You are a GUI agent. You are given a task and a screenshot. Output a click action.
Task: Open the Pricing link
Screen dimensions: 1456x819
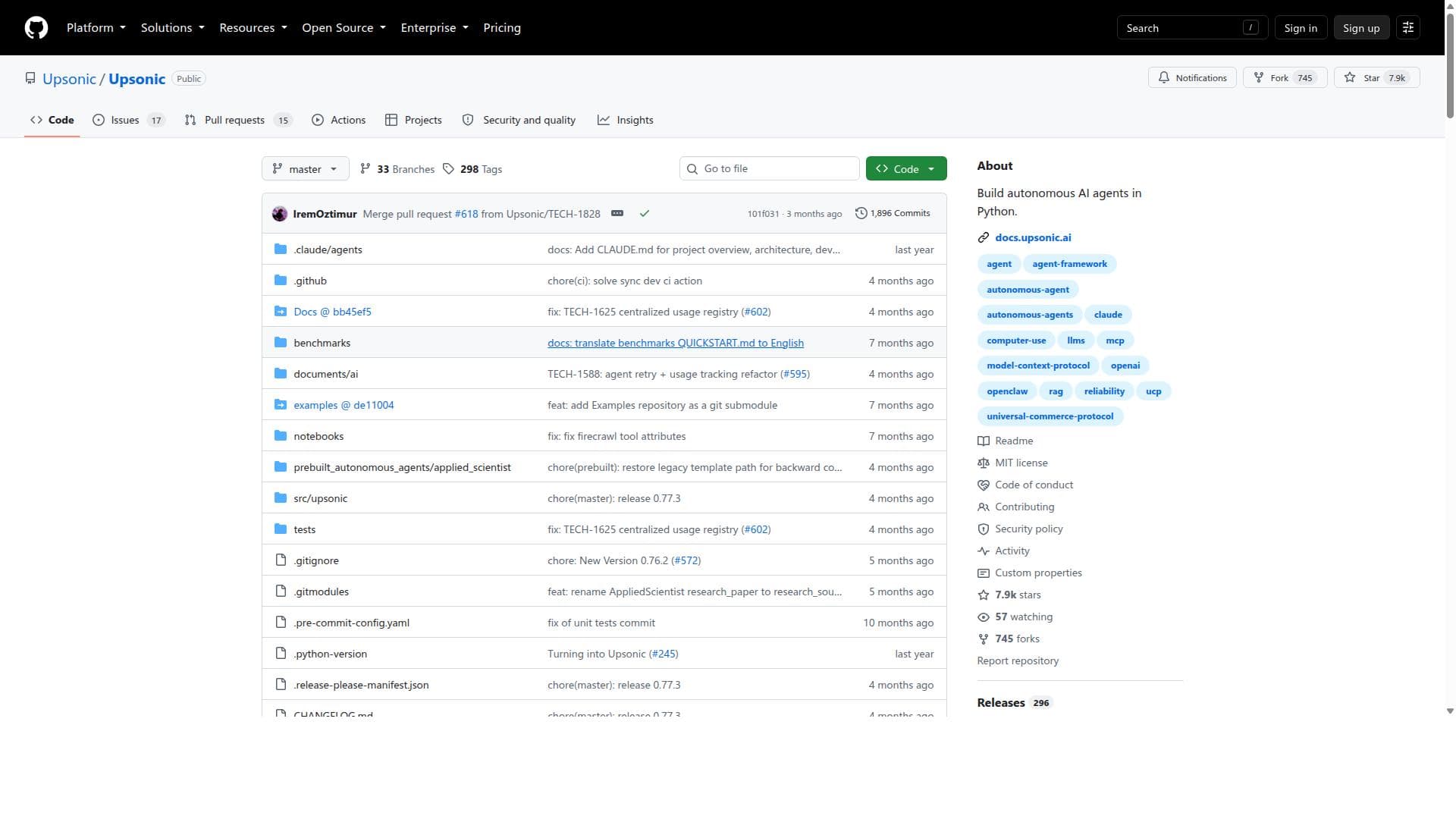tap(502, 28)
